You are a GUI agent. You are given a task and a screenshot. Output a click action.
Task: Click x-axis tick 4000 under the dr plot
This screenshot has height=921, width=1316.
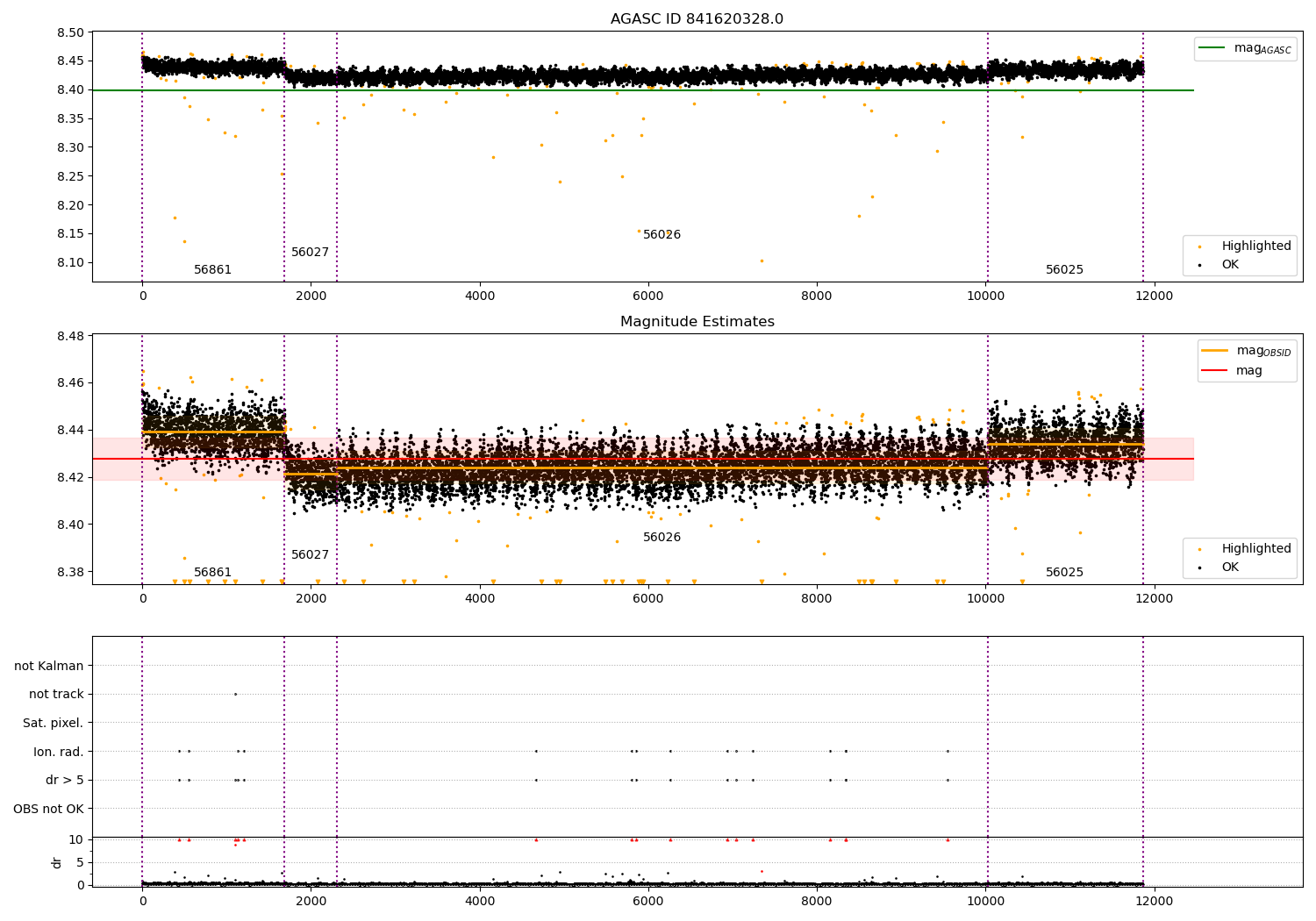point(480,902)
